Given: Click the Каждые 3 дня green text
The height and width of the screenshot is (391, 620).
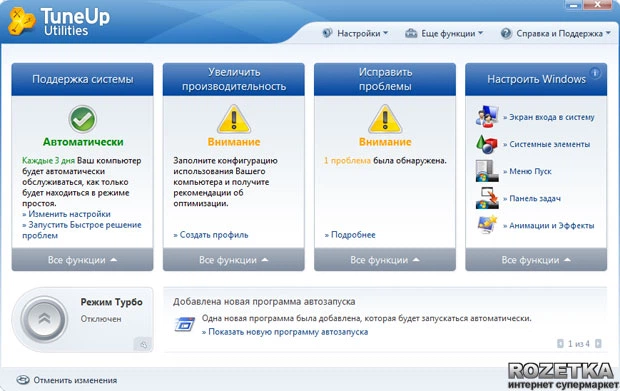Looking at the screenshot, I should pos(48,161).
